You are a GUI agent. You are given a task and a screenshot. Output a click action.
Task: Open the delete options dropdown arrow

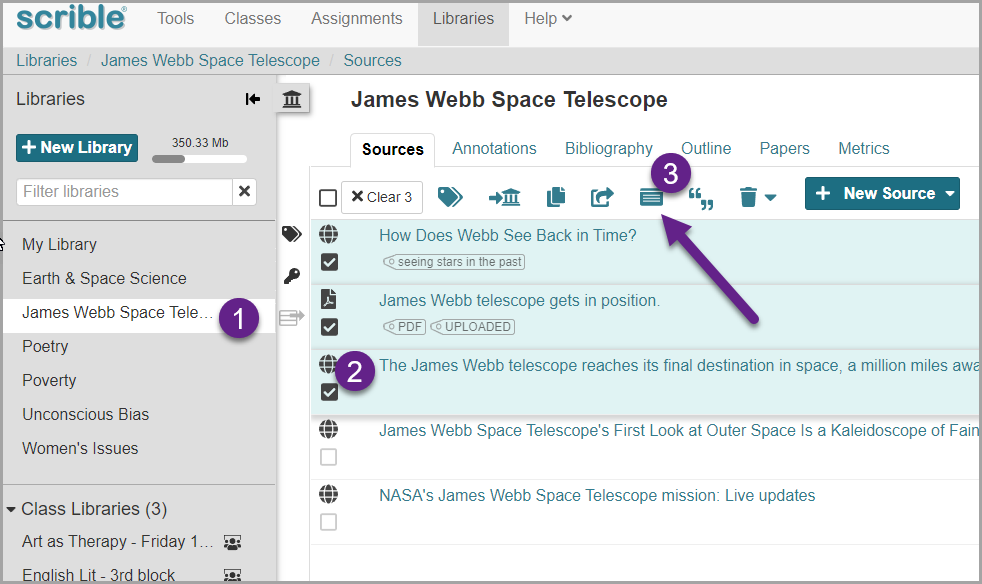click(771, 198)
